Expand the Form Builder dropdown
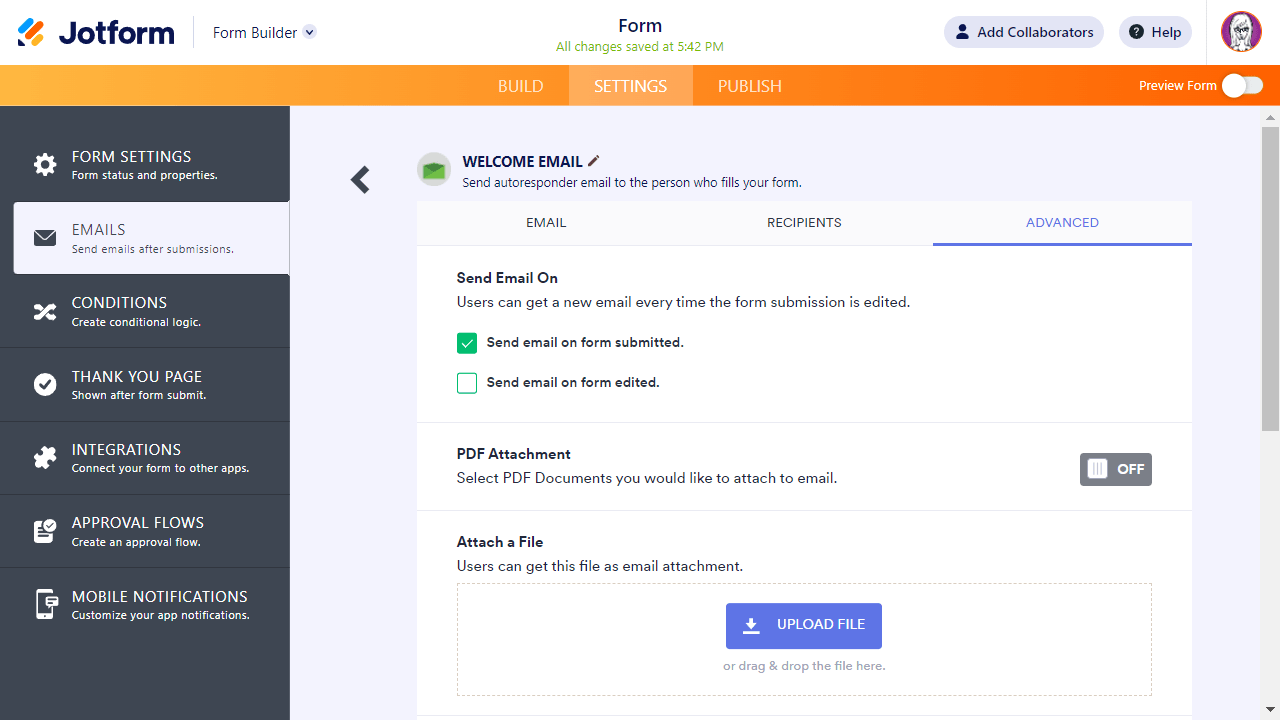The width and height of the screenshot is (1280, 720). coord(310,32)
